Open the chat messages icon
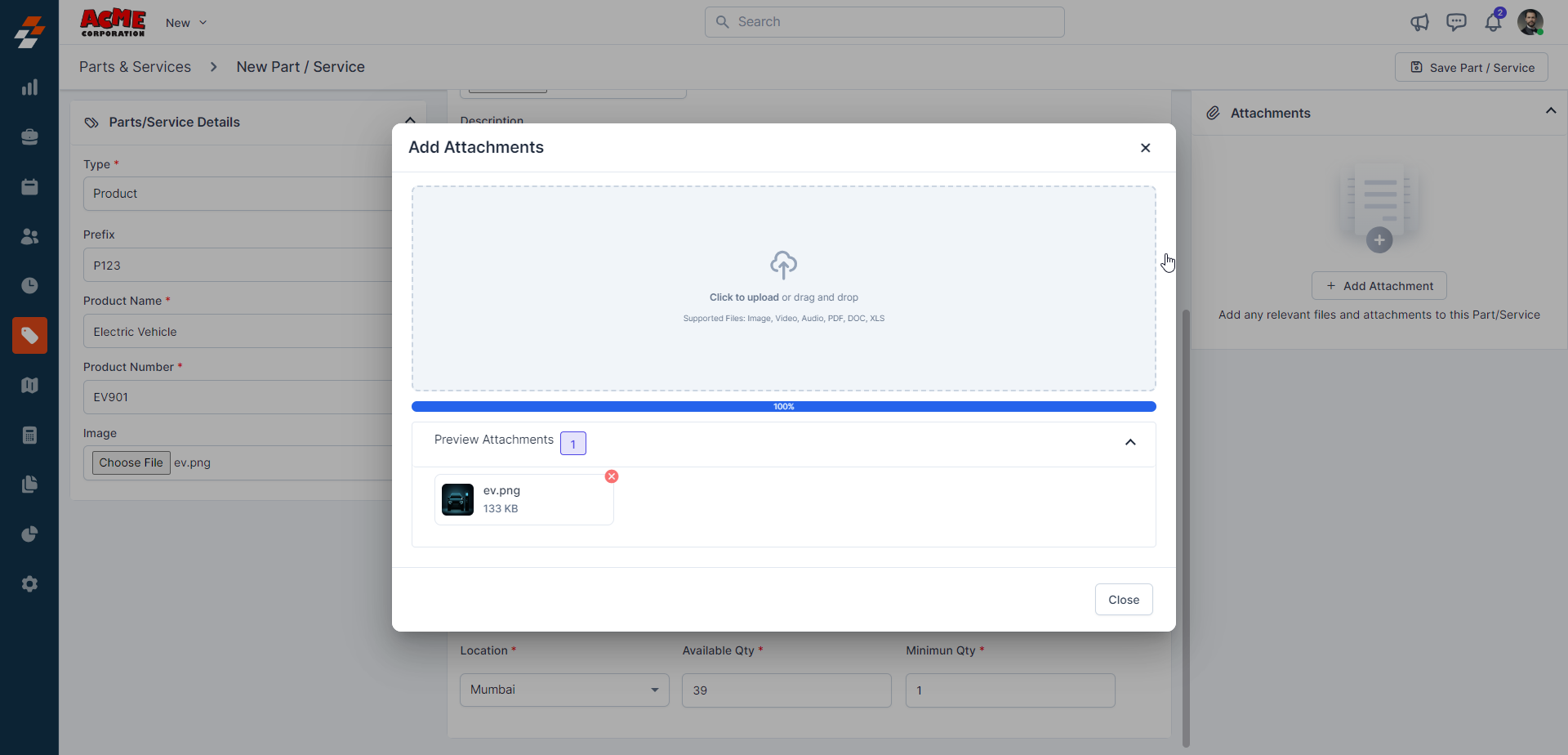 pos(1456,22)
